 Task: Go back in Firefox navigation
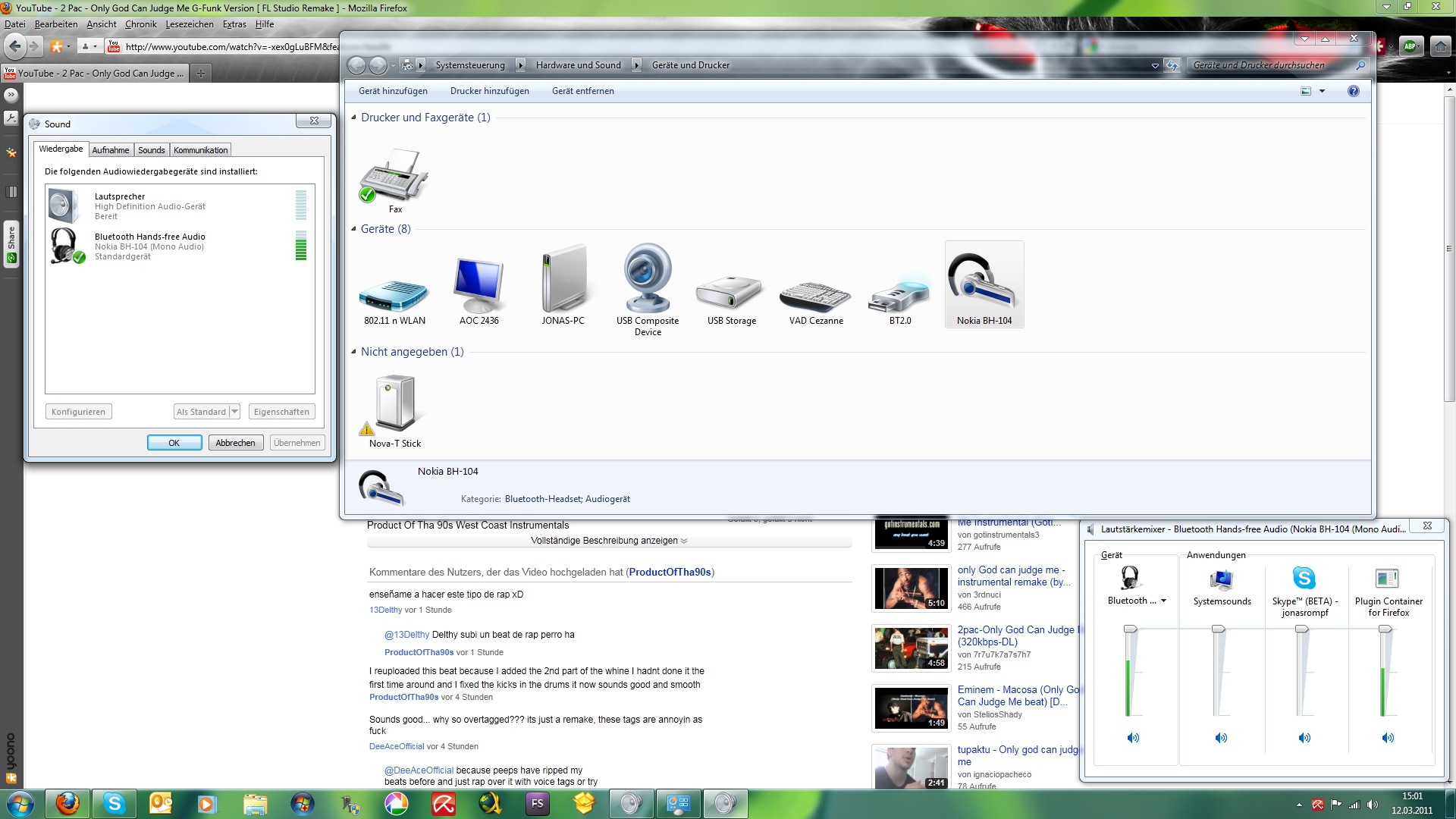14,47
